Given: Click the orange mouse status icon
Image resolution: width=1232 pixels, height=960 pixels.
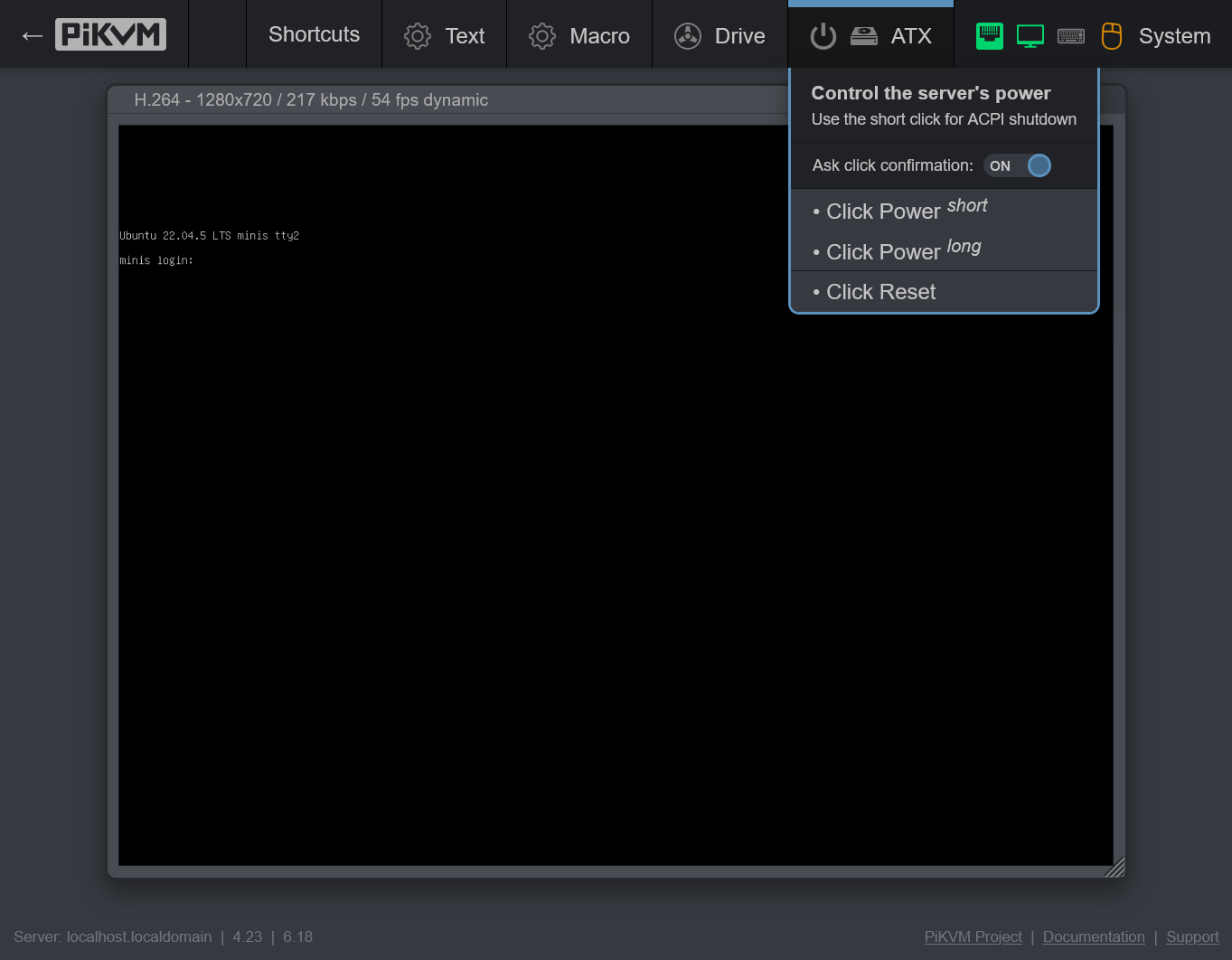Looking at the screenshot, I should coord(1112,36).
